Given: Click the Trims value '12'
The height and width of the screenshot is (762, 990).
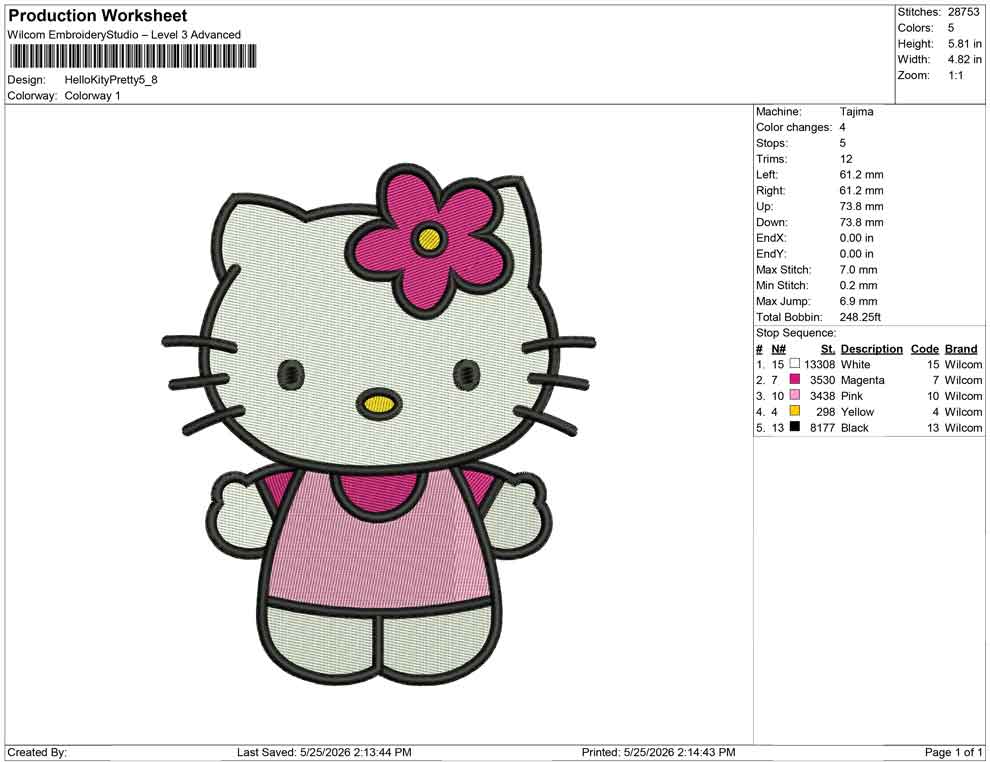Looking at the screenshot, I should tap(846, 159).
